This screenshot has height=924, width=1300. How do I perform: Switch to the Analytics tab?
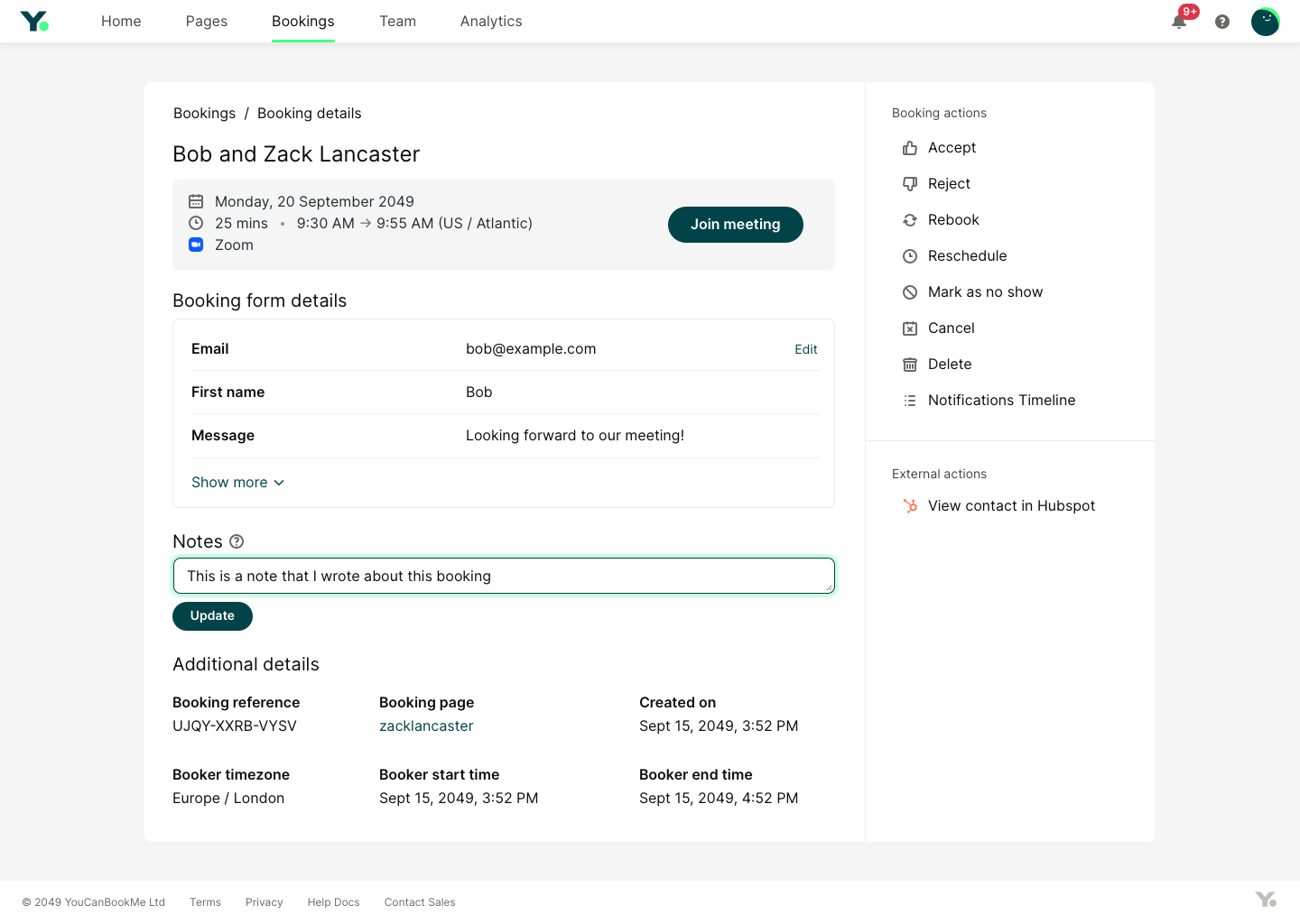tap(491, 22)
